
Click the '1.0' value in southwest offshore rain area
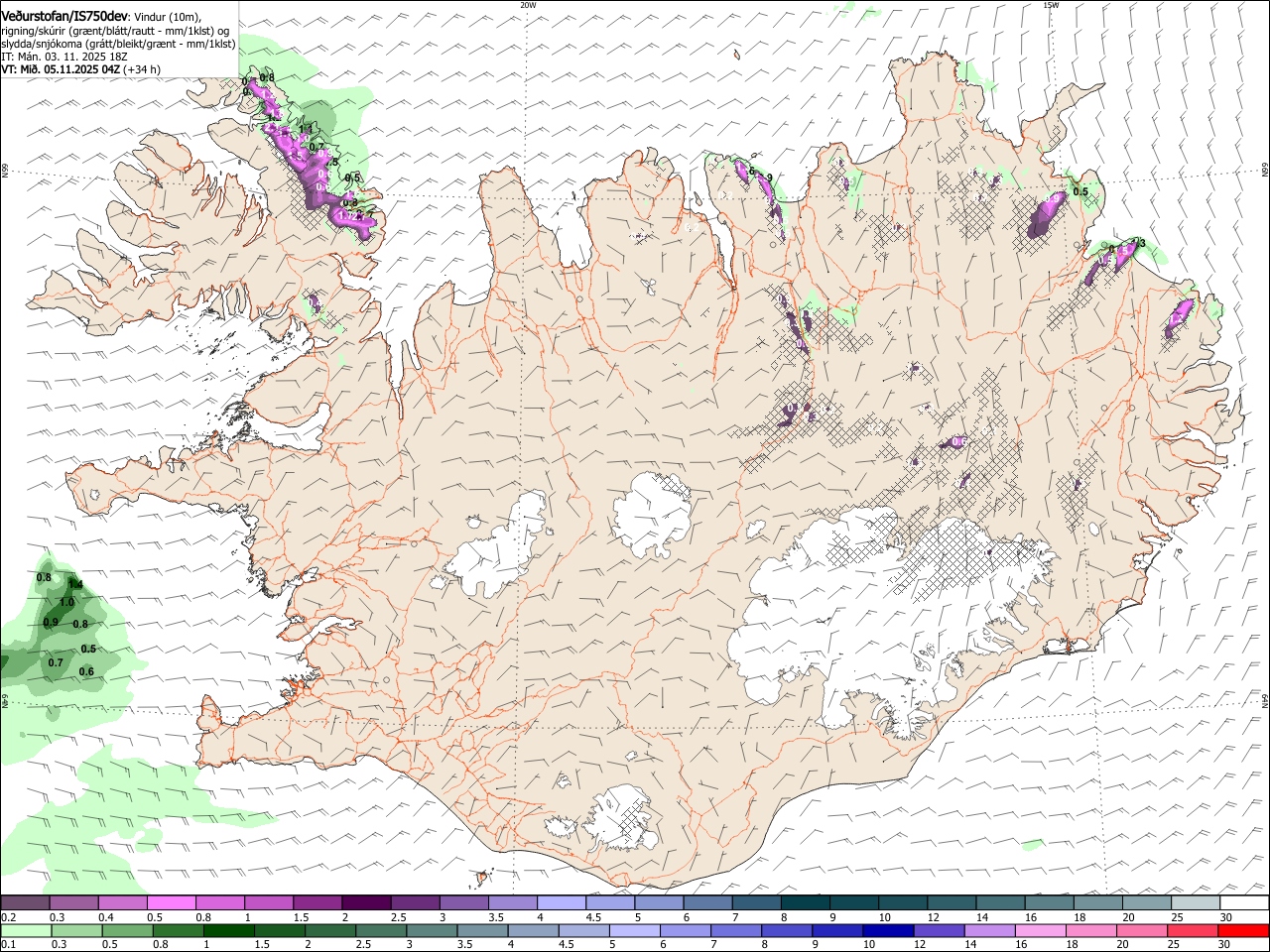[x=66, y=603]
